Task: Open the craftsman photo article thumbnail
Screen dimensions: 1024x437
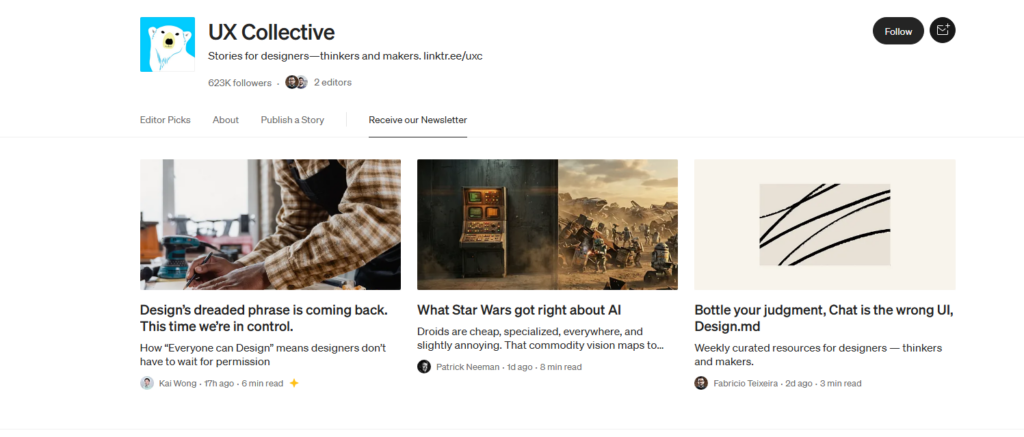Action: pyautogui.click(x=270, y=225)
